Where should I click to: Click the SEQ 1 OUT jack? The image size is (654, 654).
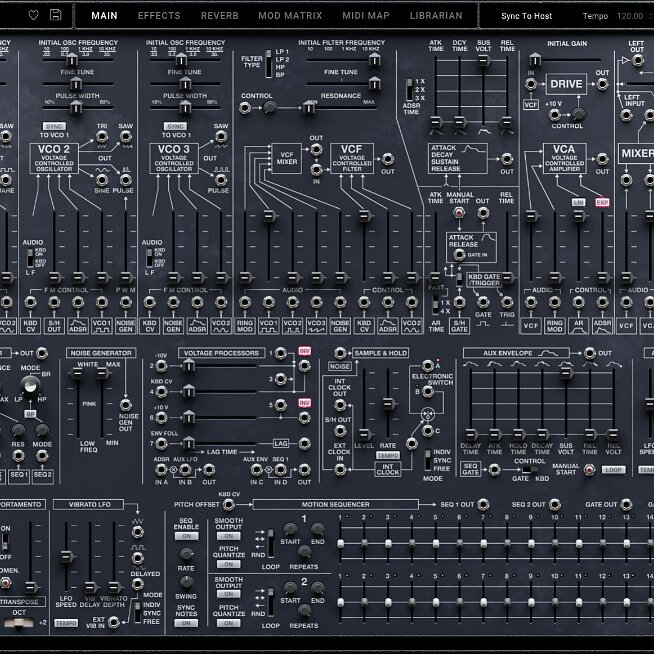483,505
